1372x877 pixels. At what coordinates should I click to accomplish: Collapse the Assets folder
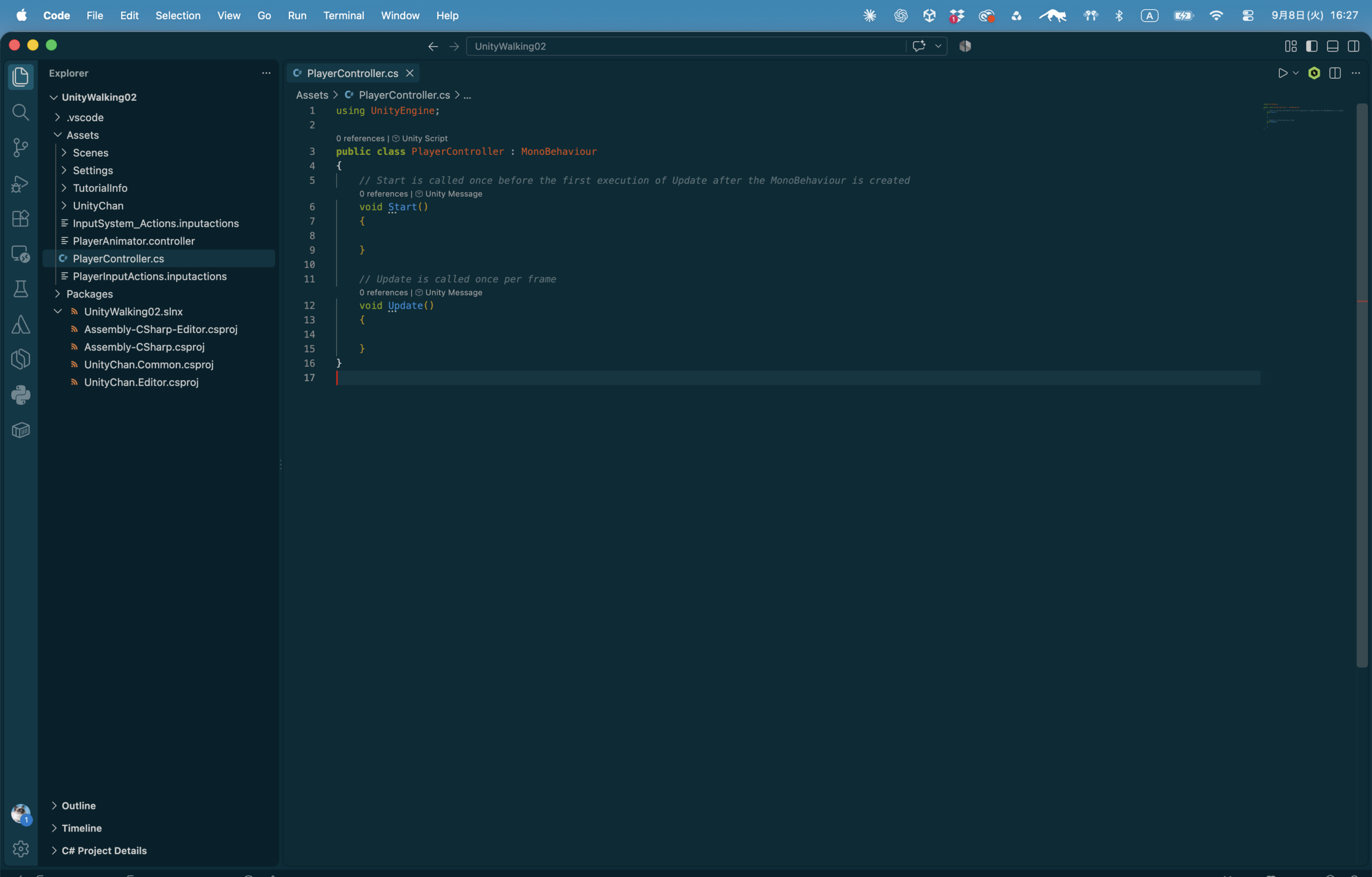tap(57, 135)
